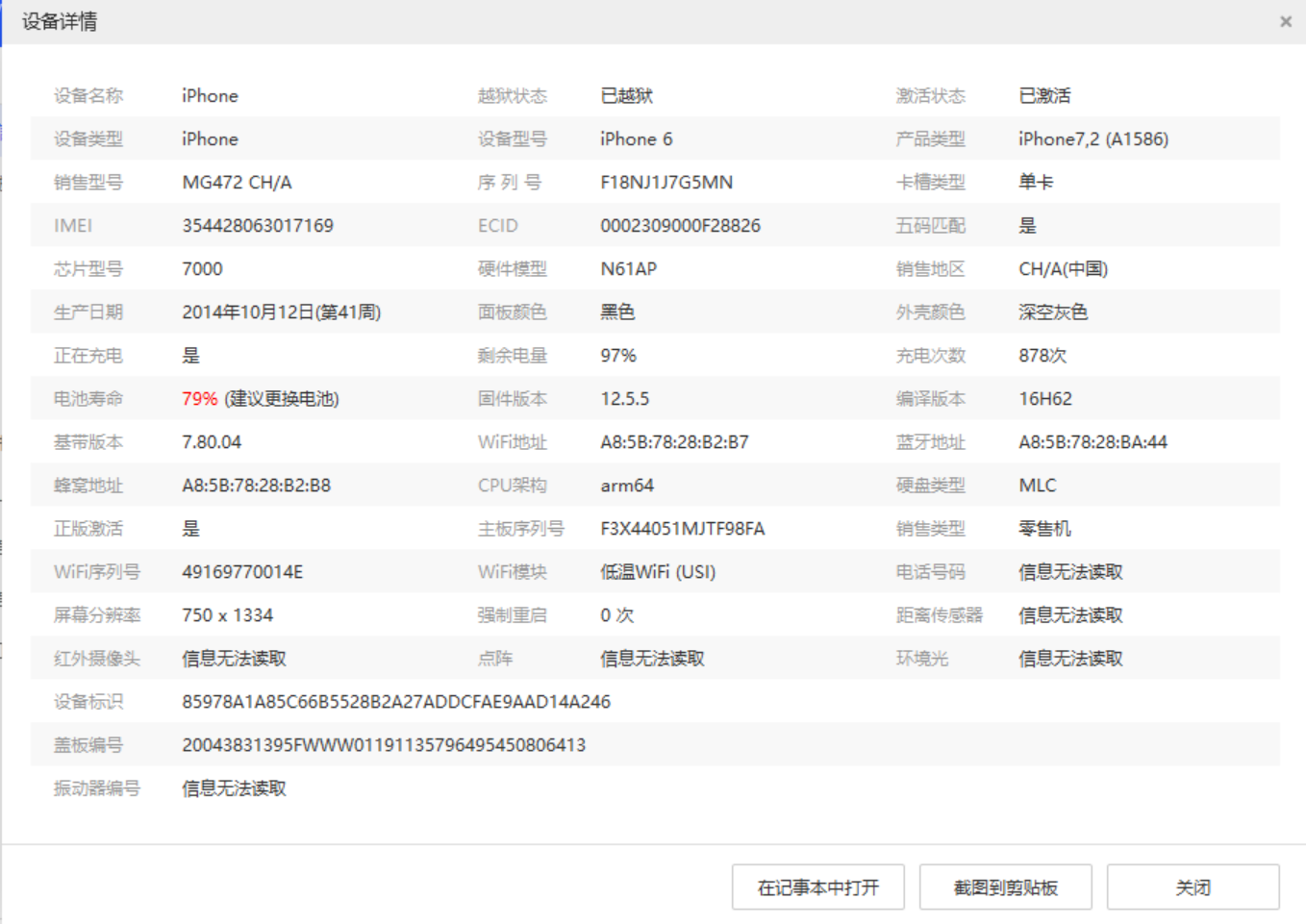Click the build version 16H62

[x=1045, y=399]
